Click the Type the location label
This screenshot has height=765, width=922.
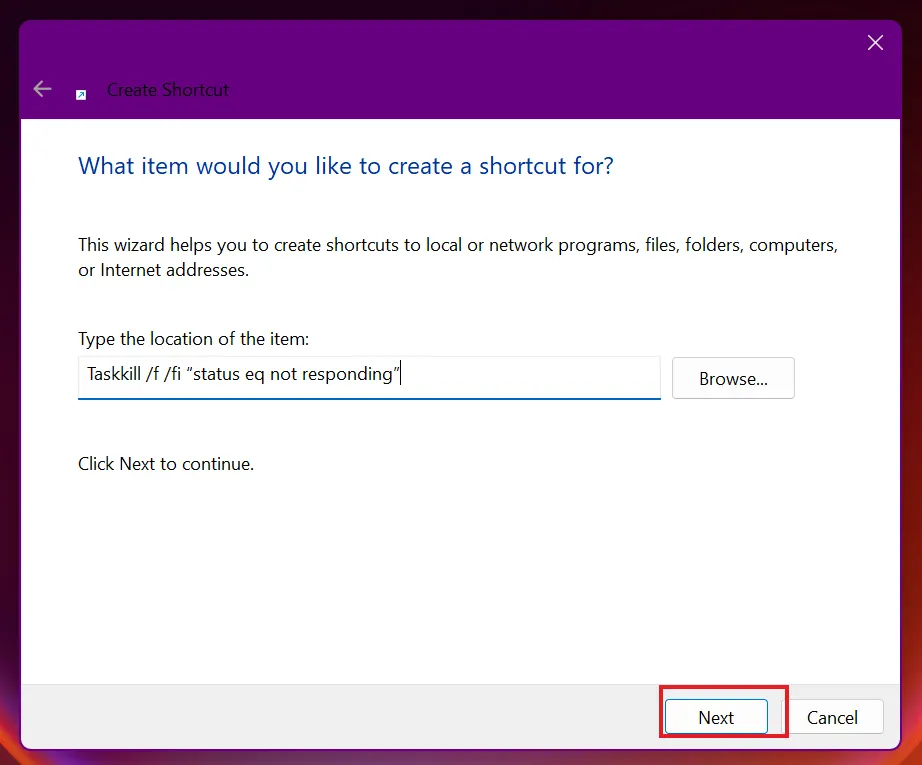(193, 339)
